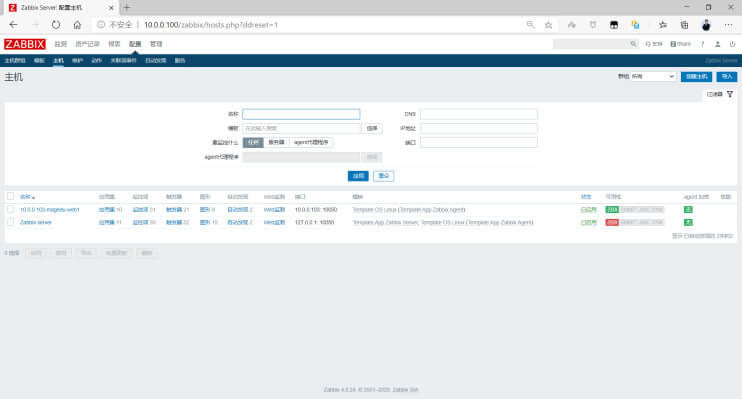Focus the Name filter input field
742x399 pixels.
point(301,114)
